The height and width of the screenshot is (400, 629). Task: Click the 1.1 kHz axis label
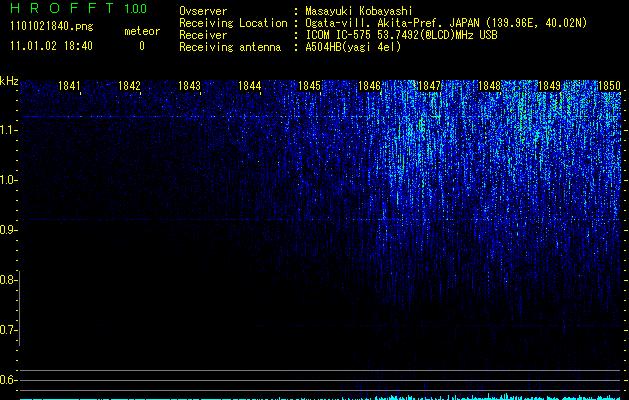(x=8, y=130)
